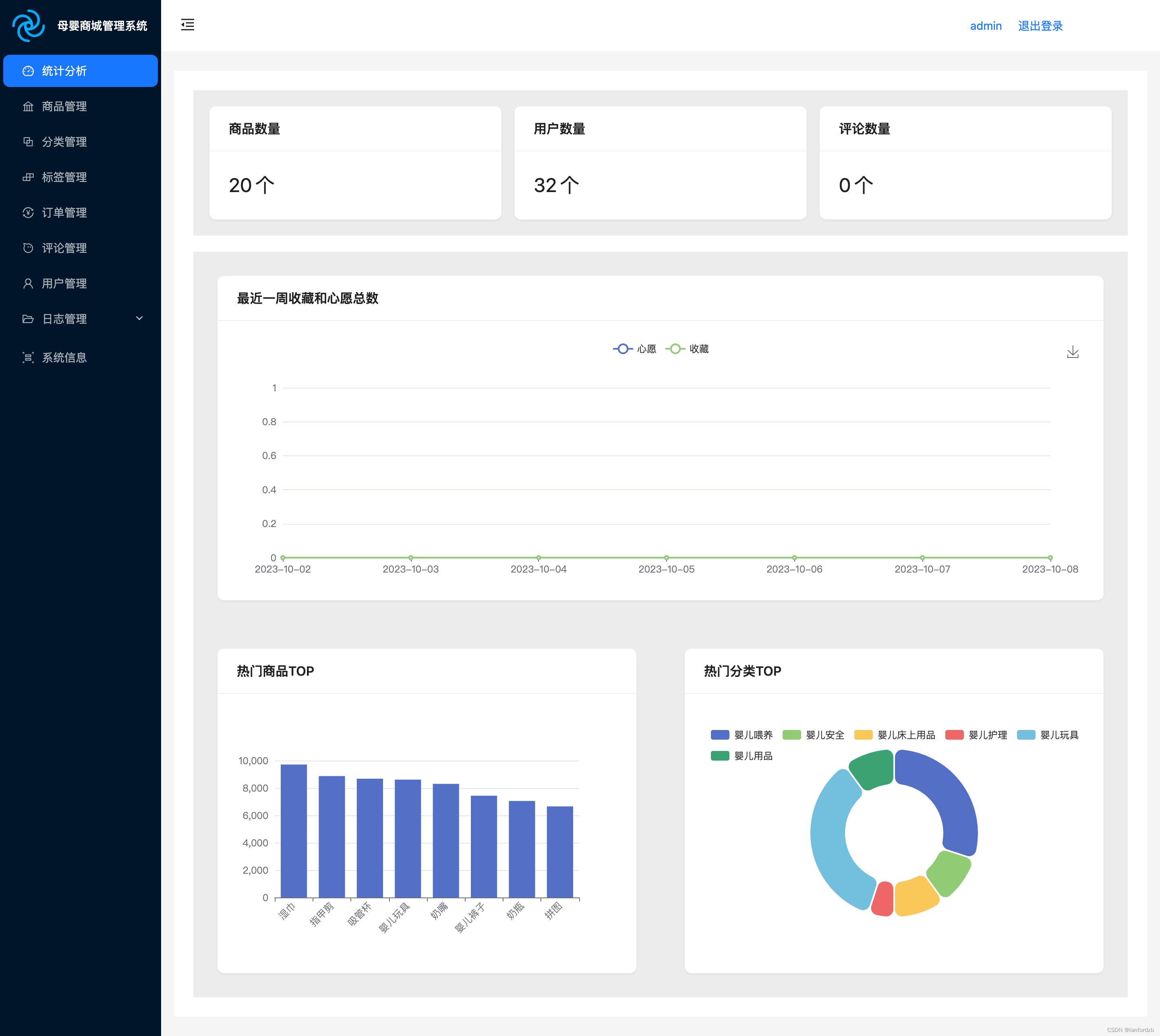Click the admin username link
Viewport: 1160px width, 1036px height.
[x=985, y=26]
